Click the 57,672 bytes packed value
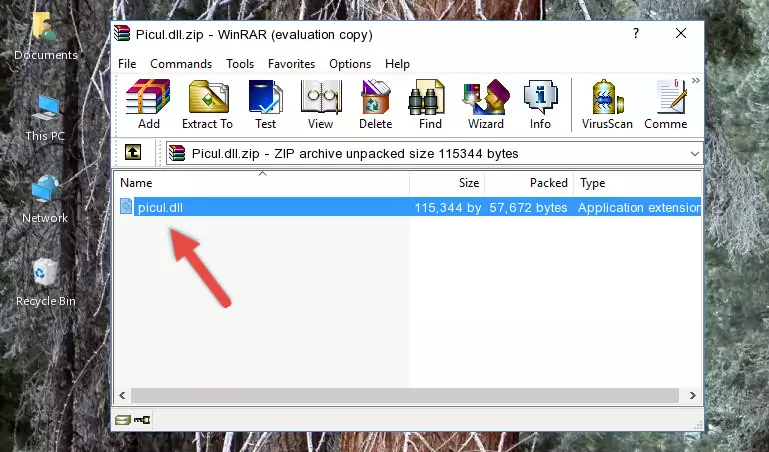769x452 pixels. pyautogui.click(x=528, y=208)
